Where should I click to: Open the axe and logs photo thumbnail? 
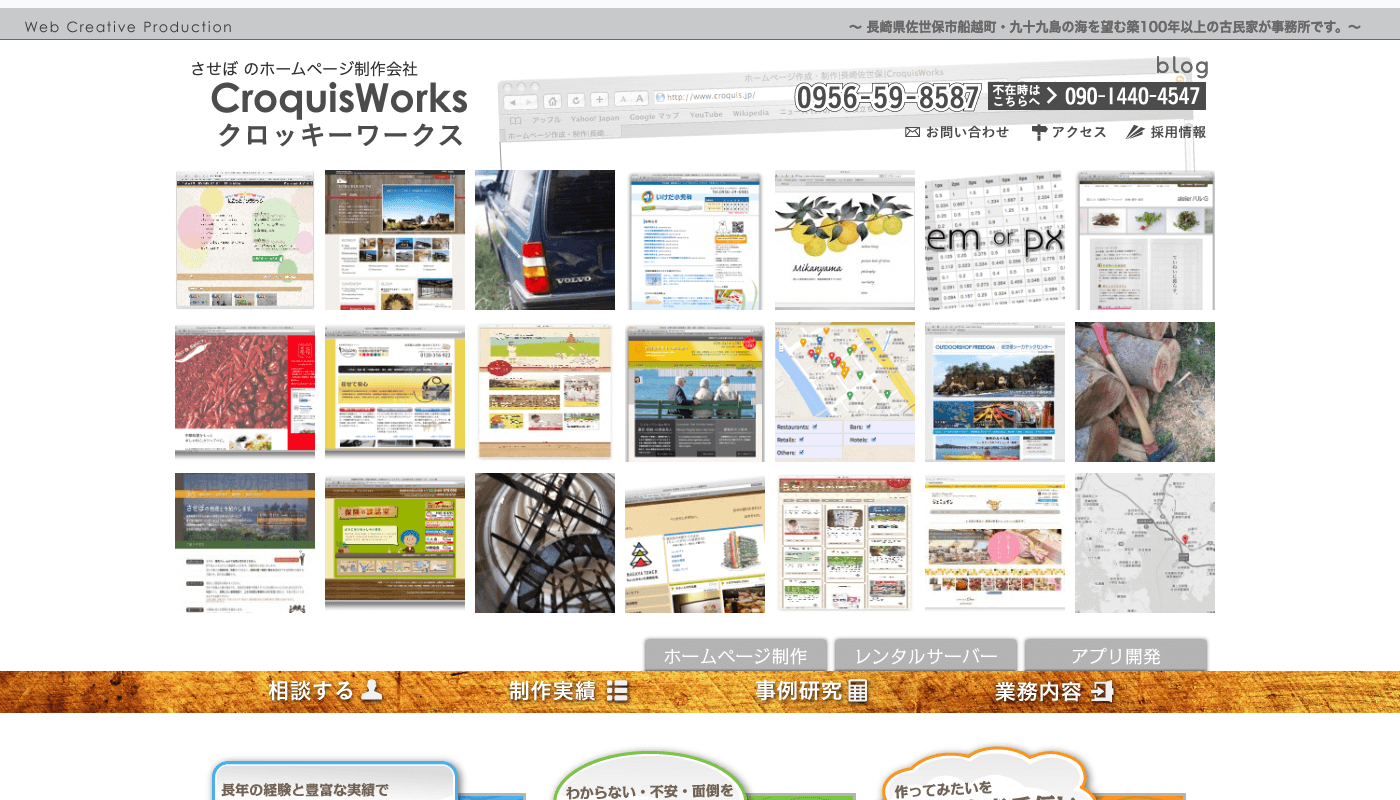pos(1145,392)
